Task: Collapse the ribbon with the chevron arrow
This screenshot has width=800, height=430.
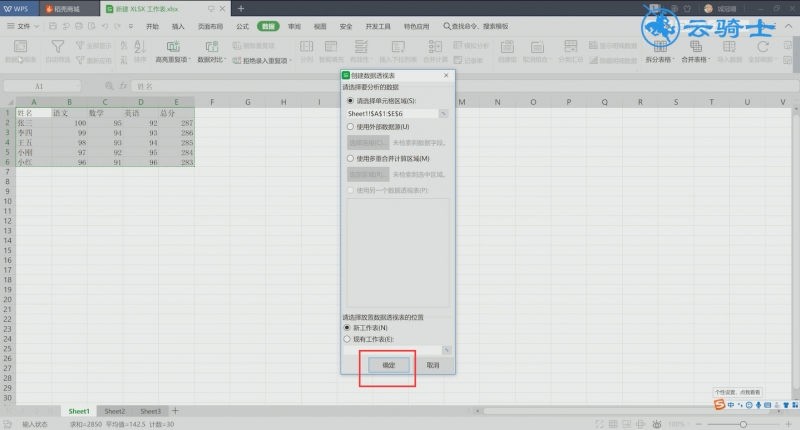Action: point(788,26)
